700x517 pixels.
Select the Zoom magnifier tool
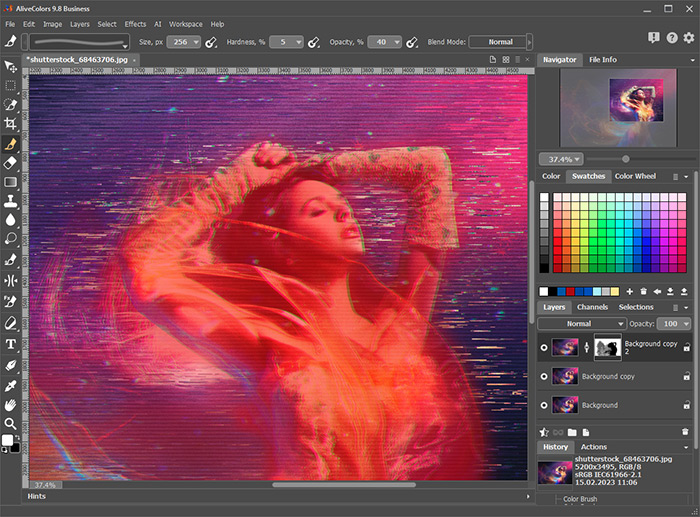(x=10, y=423)
